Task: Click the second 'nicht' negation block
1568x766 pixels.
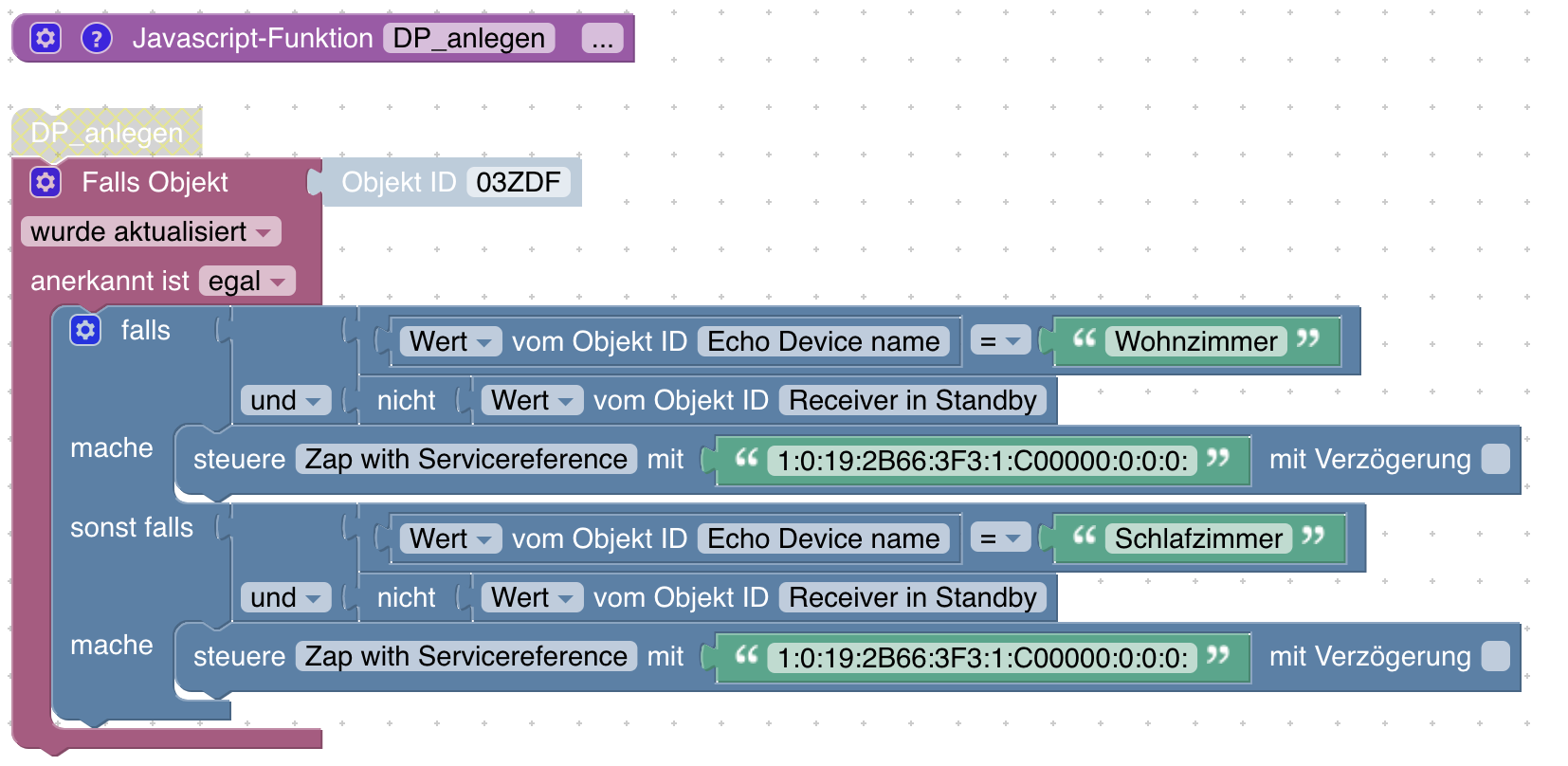Action: click(407, 597)
